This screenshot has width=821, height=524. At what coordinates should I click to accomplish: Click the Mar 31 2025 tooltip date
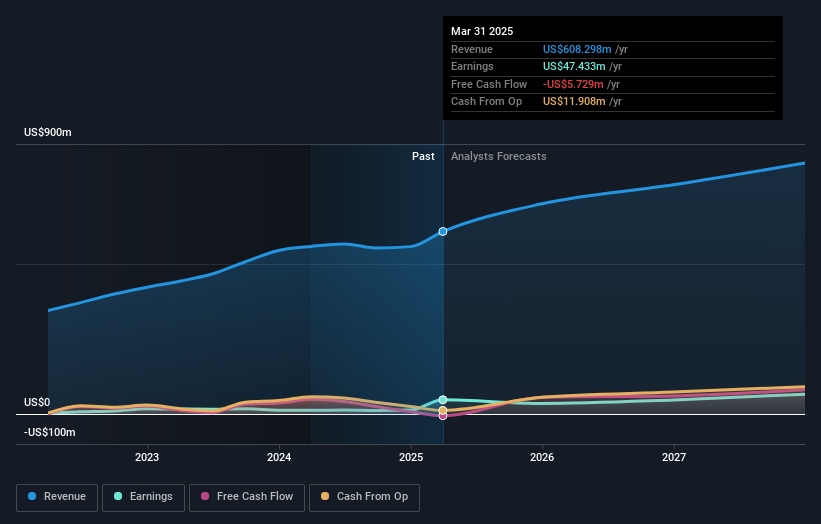482,31
